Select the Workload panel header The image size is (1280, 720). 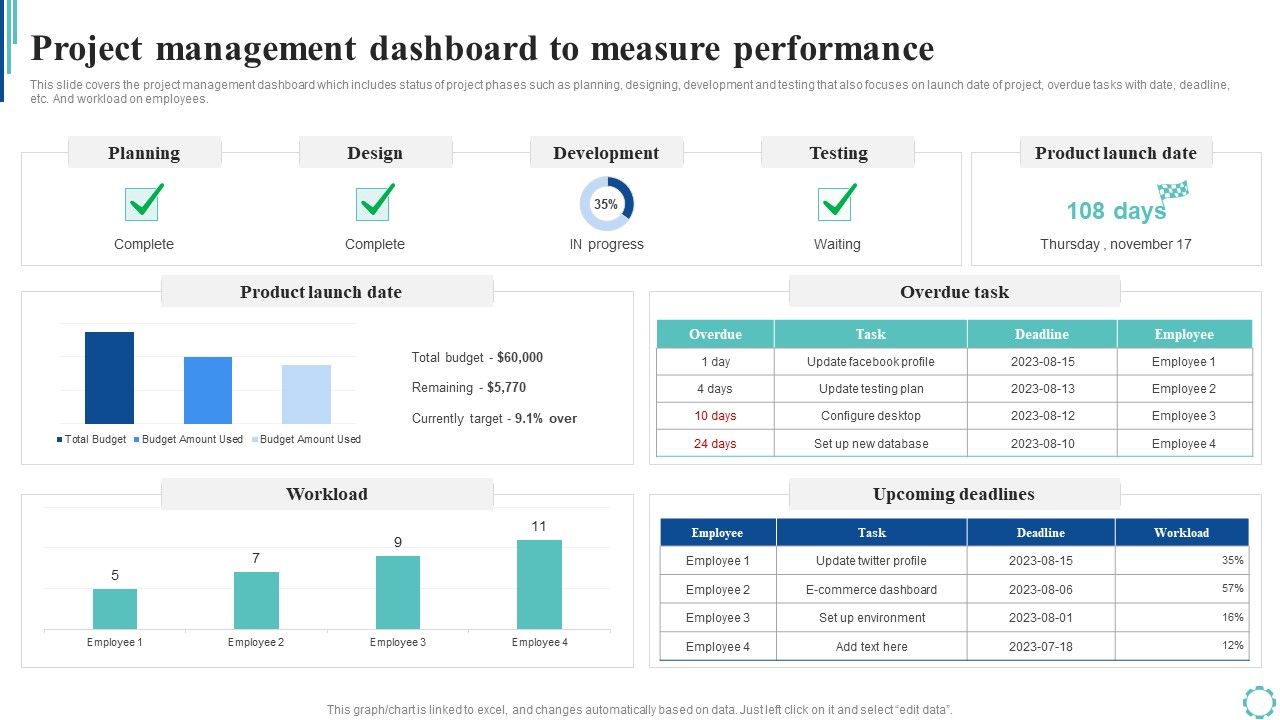pyautogui.click(x=327, y=494)
